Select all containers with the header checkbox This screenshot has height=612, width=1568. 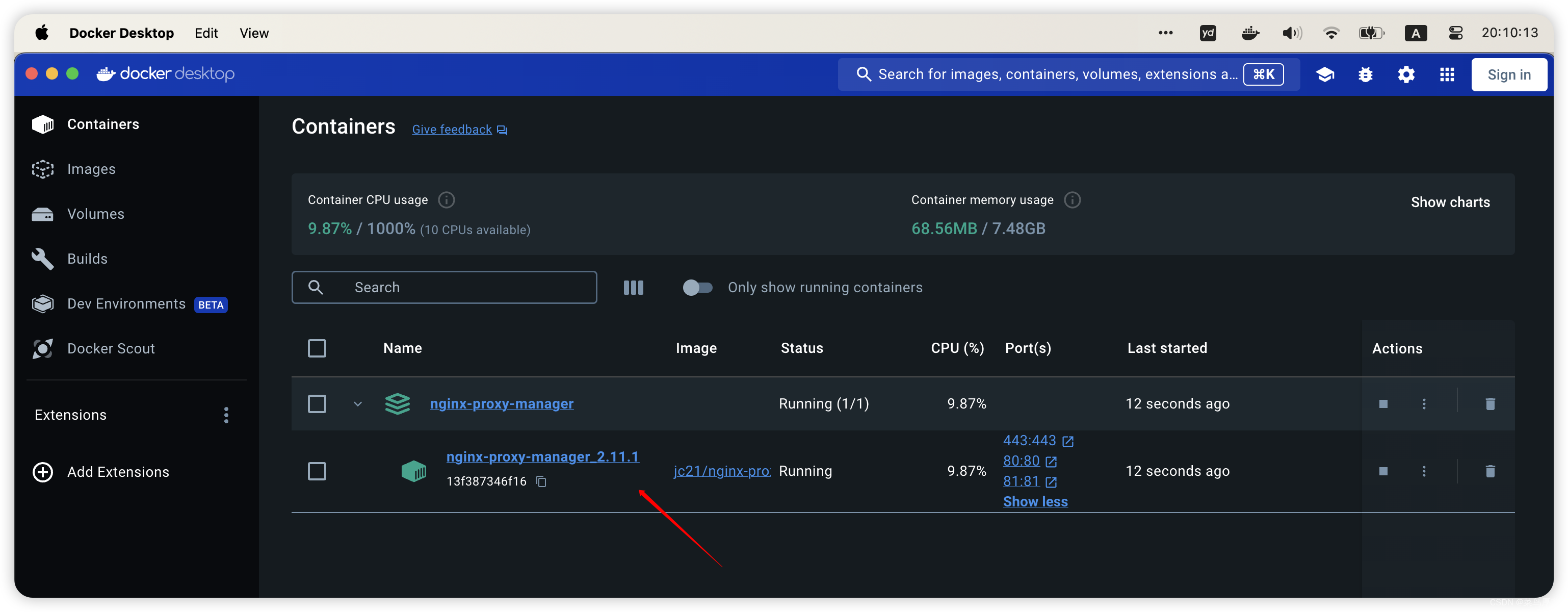coord(317,348)
